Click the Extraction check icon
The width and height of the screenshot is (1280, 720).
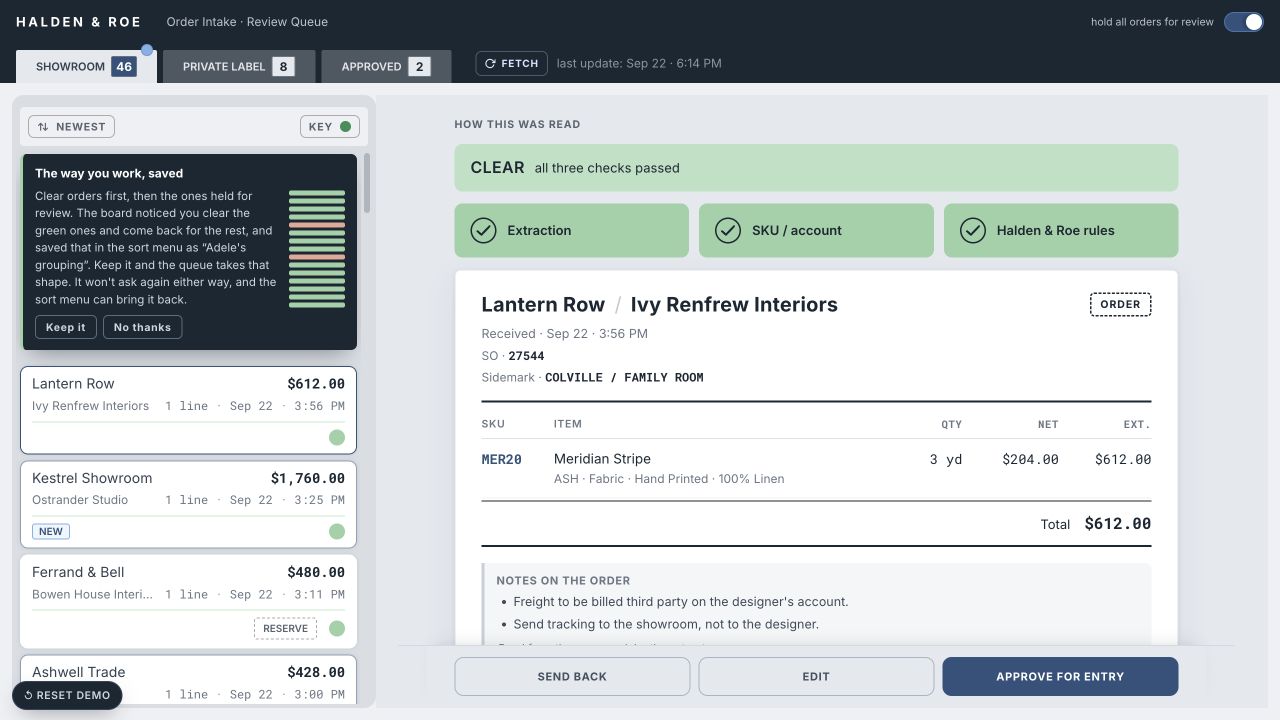point(483,230)
